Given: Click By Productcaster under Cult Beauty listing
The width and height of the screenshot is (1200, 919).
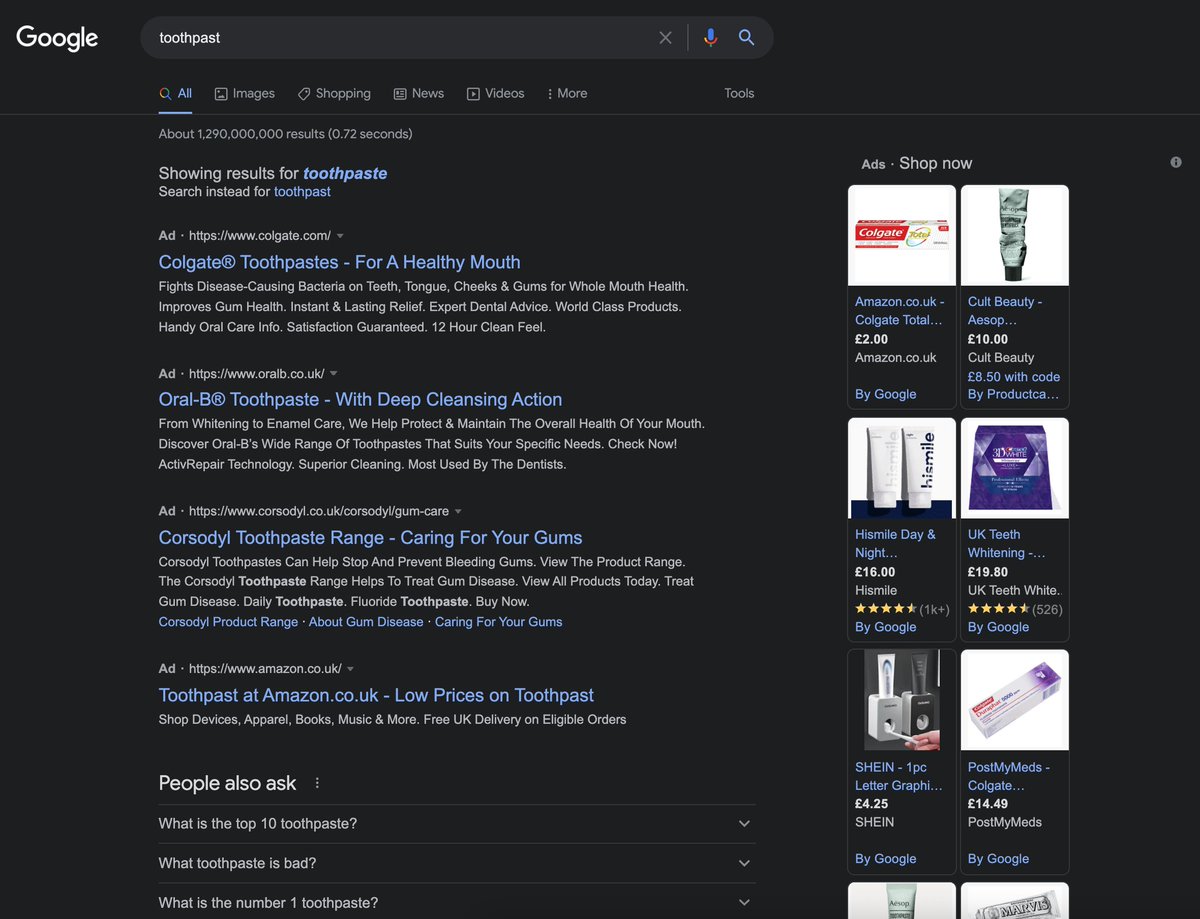Looking at the screenshot, I should coord(1013,394).
